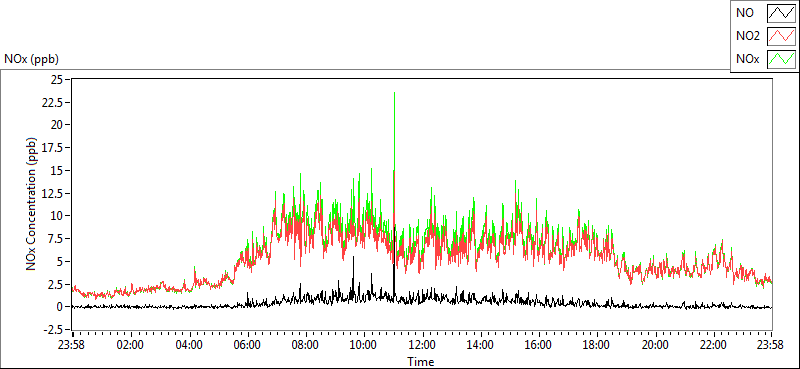800x369 pixels.
Task: Select the NO legend label
Action: [745, 13]
